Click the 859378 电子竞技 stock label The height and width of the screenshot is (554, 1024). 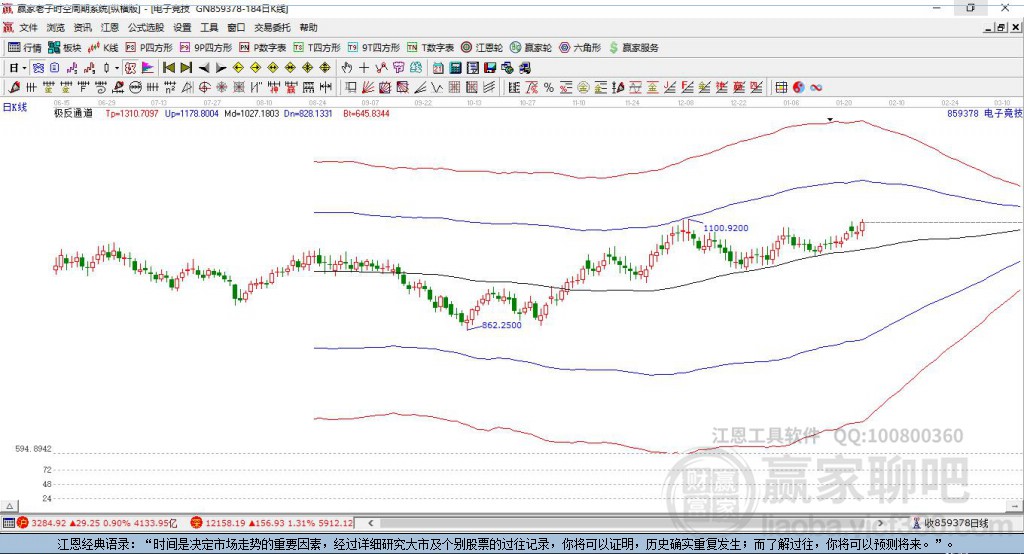click(985, 114)
